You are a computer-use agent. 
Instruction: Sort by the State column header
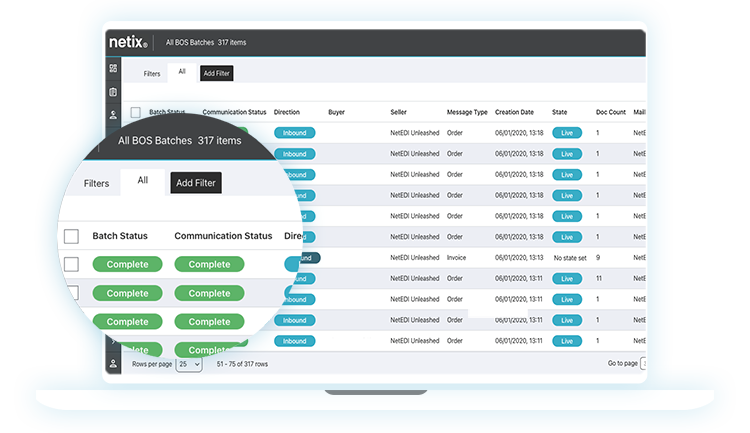click(x=559, y=112)
